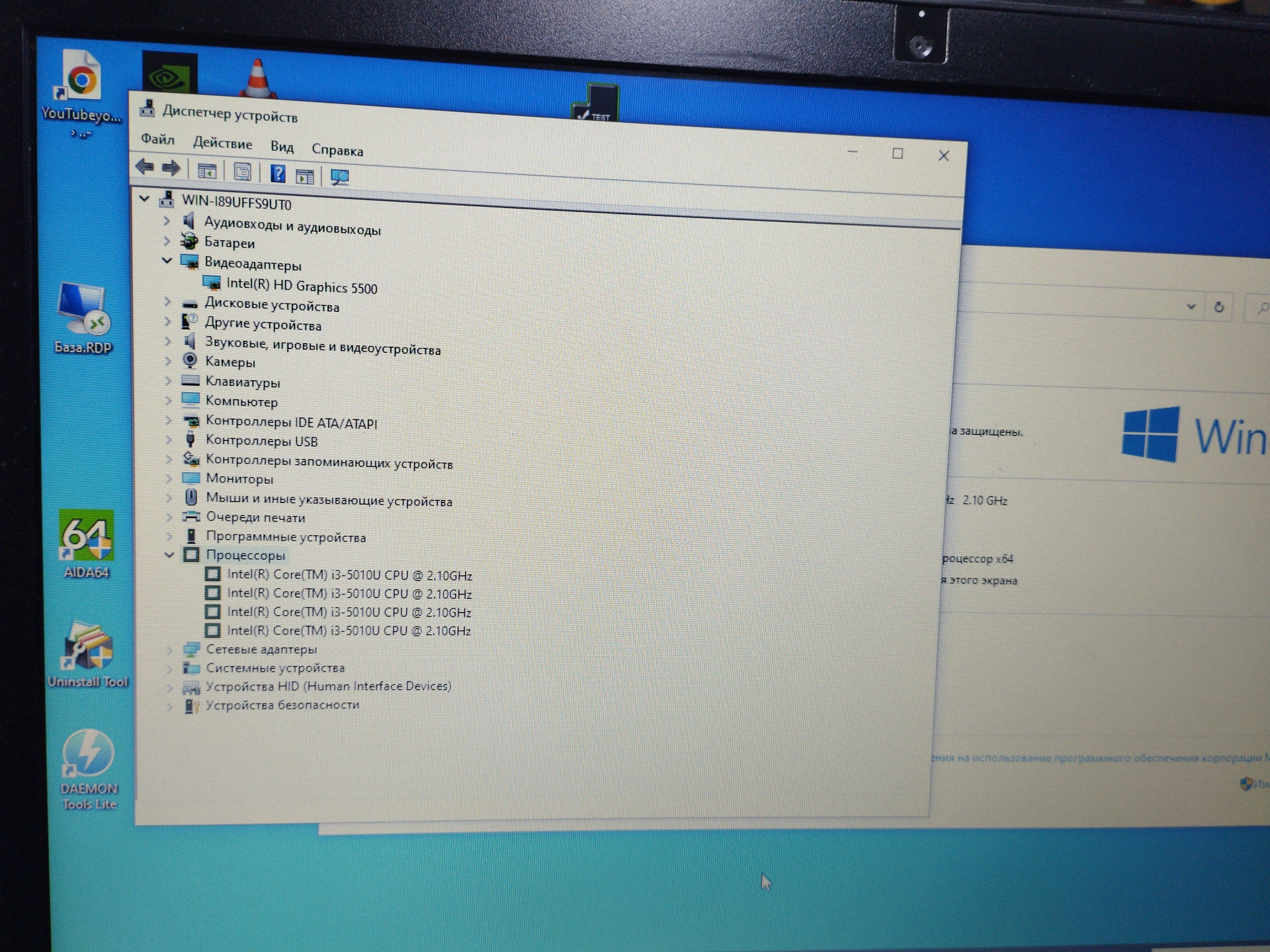Select Устройства безопасности label
Screen dimensions: 1270x952
click(282, 705)
